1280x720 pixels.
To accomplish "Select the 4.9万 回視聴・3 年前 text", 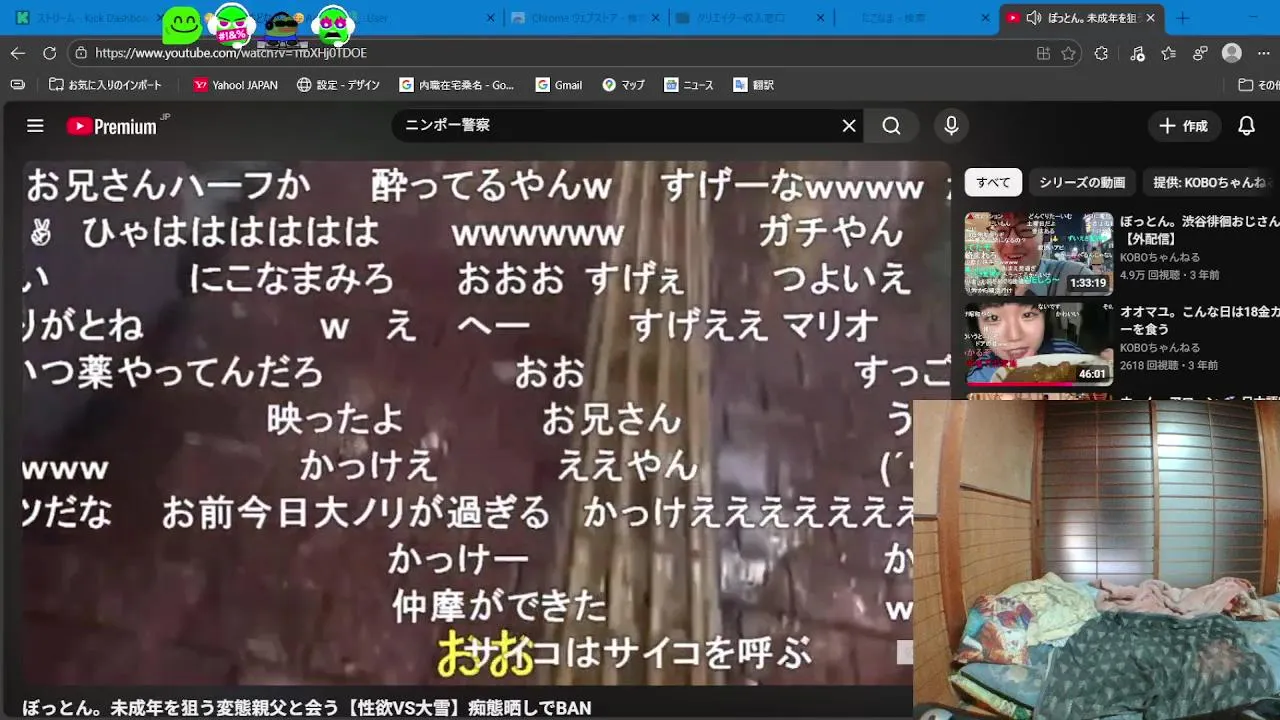I will pos(1169,275).
